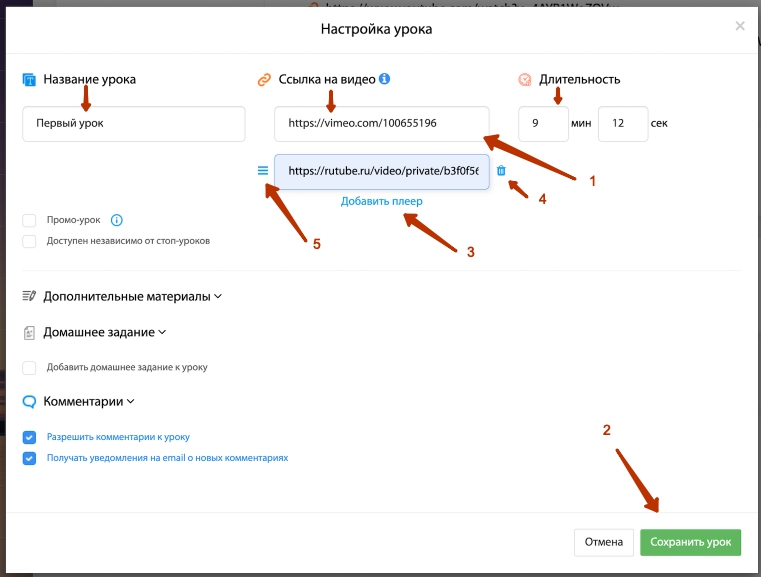Click the Добавить плеер link

[x=381, y=201]
